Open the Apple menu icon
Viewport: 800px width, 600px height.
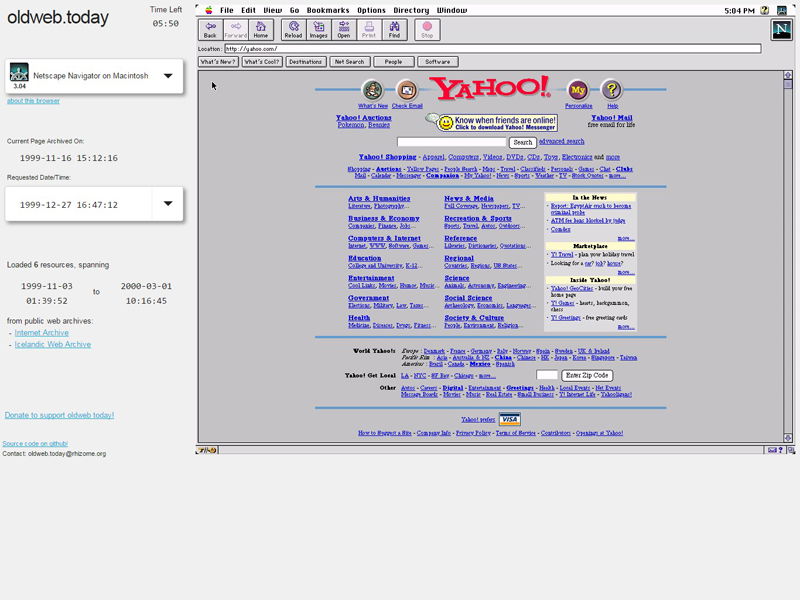pyautogui.click(x=209, y=10)
